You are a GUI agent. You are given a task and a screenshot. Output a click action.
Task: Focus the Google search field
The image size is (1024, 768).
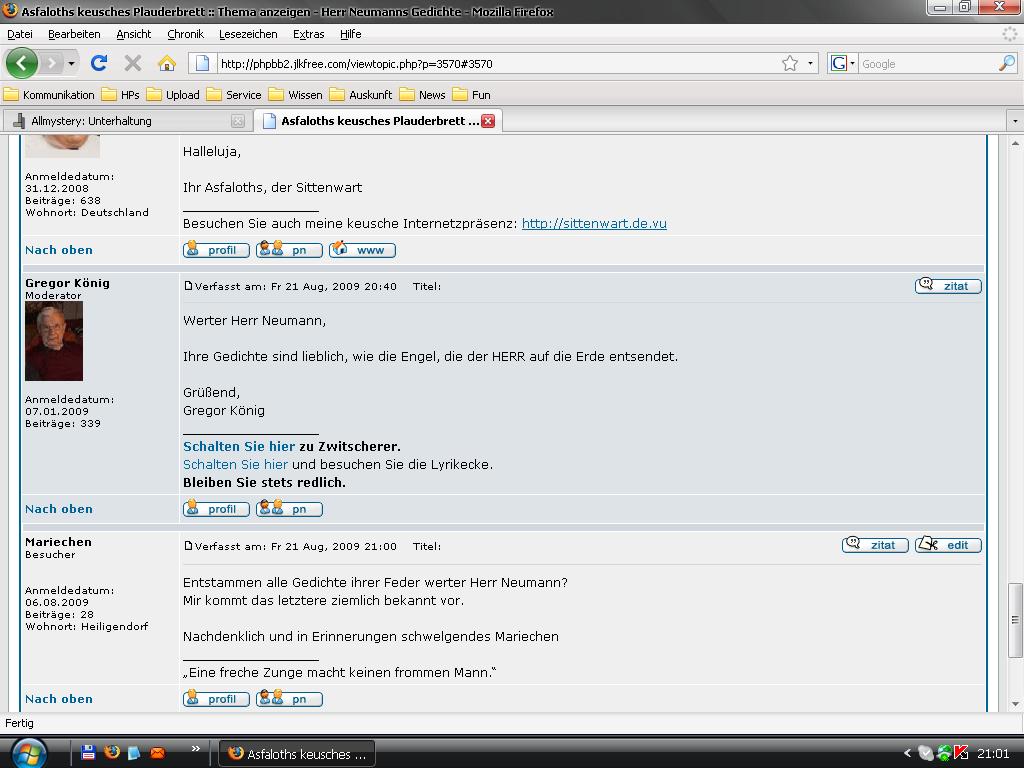tap(927, 63)
